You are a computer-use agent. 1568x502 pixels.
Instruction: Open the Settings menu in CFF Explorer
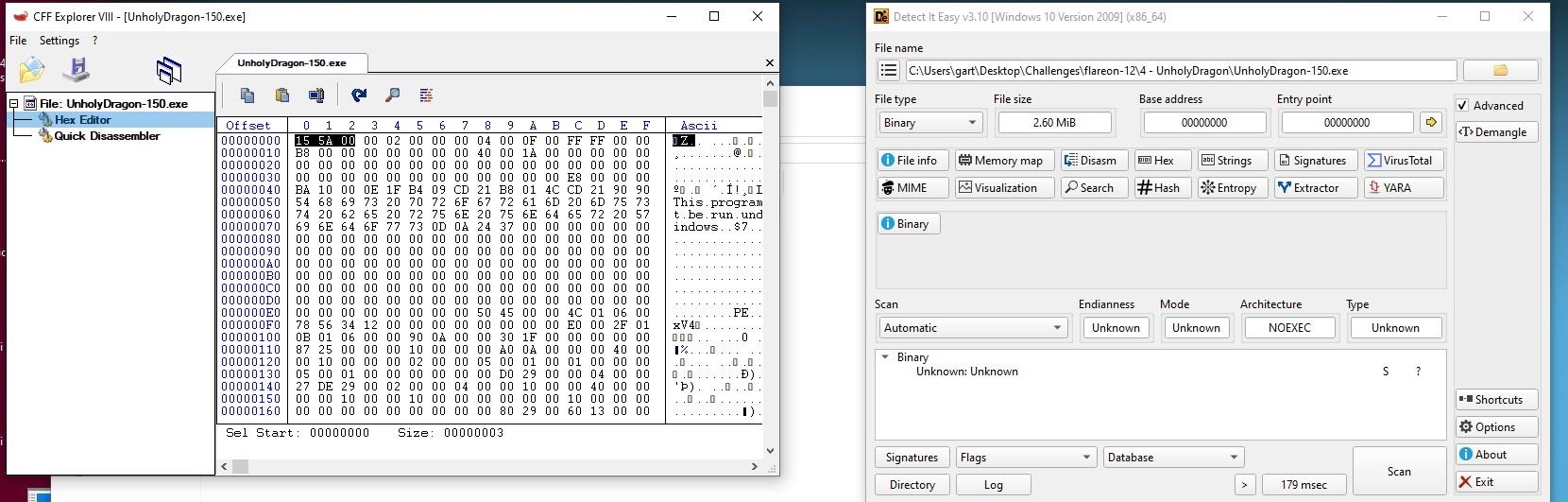pyautogui.click(x=59, y=41)
